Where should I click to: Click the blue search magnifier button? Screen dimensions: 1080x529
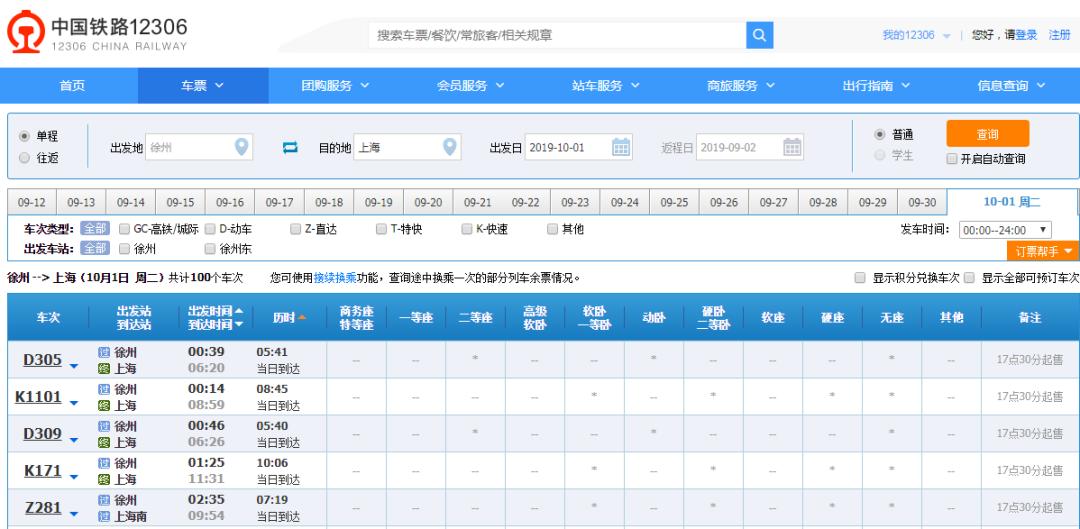[x=760, y=35]
